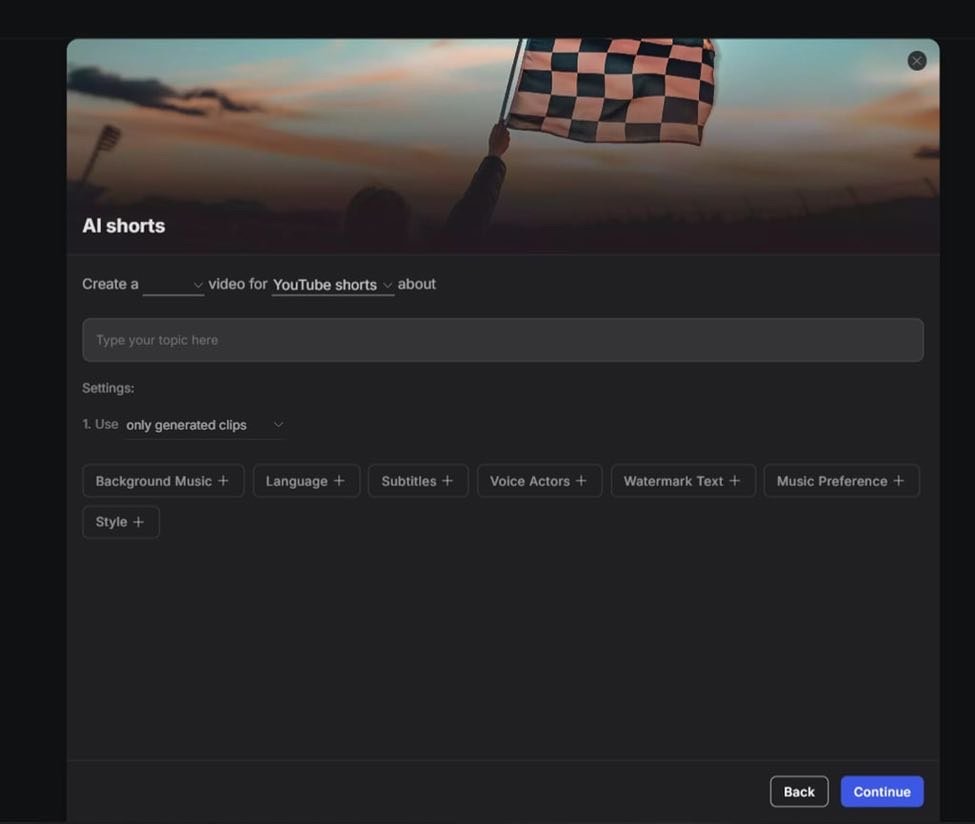Click the plus icon on Watermark Text

tap(734, 481)
